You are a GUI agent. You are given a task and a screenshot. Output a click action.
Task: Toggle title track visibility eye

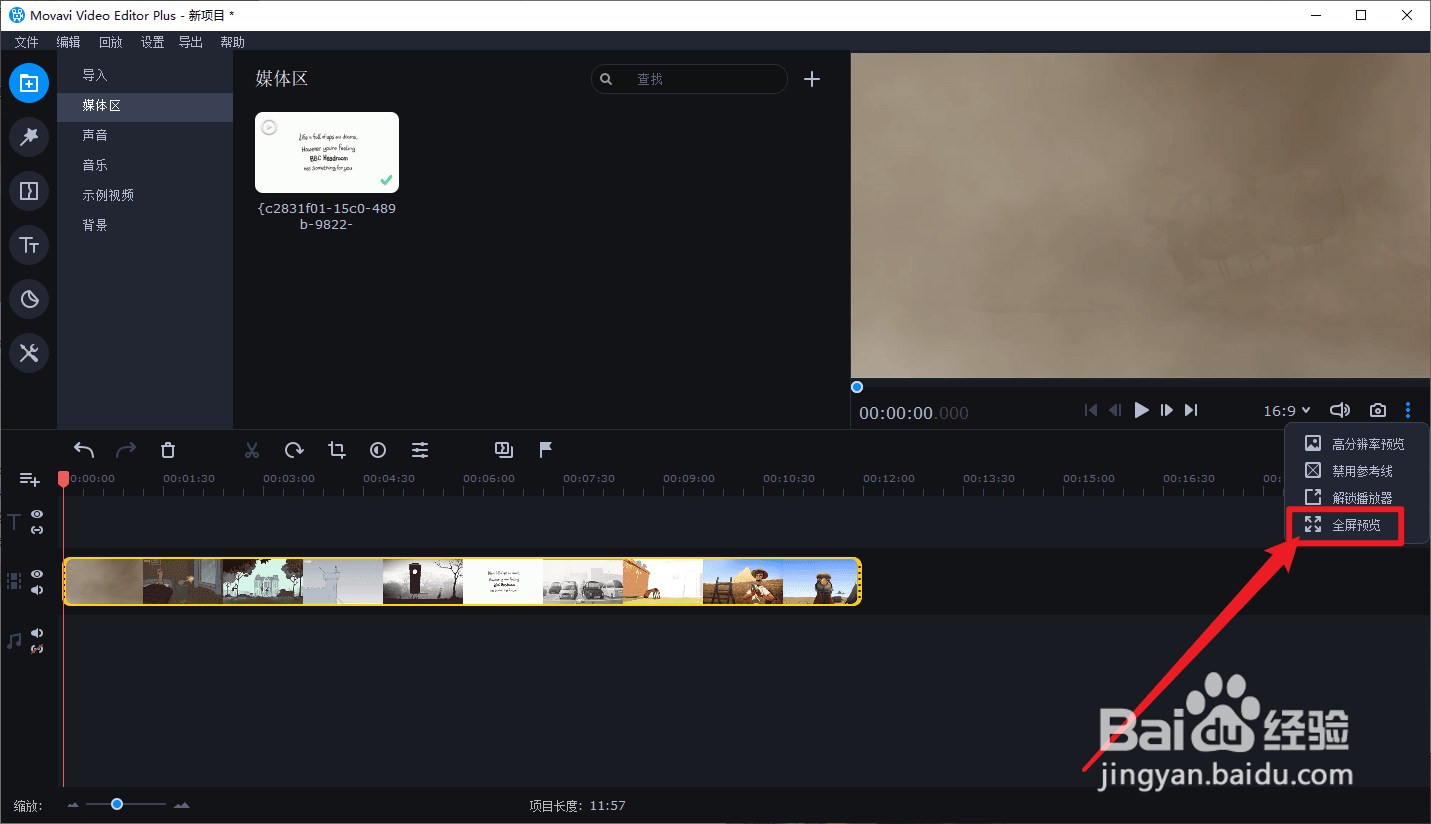tap(37, 514)
